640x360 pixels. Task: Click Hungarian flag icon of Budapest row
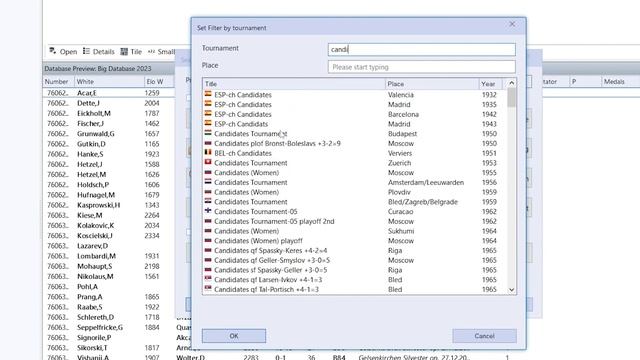(x=208, y=133)
